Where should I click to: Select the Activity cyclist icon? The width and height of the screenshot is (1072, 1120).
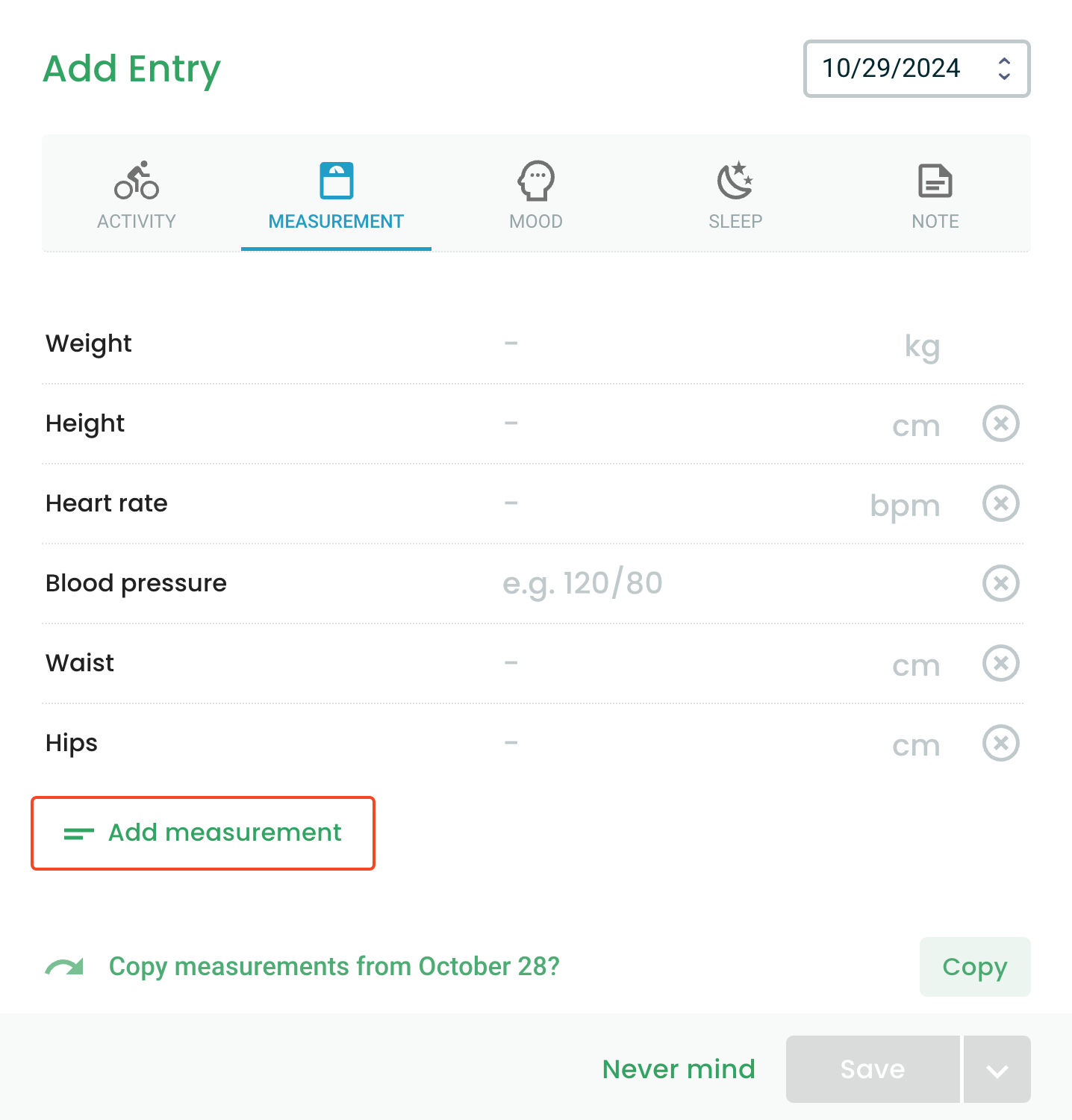click(x=137, y=181)
